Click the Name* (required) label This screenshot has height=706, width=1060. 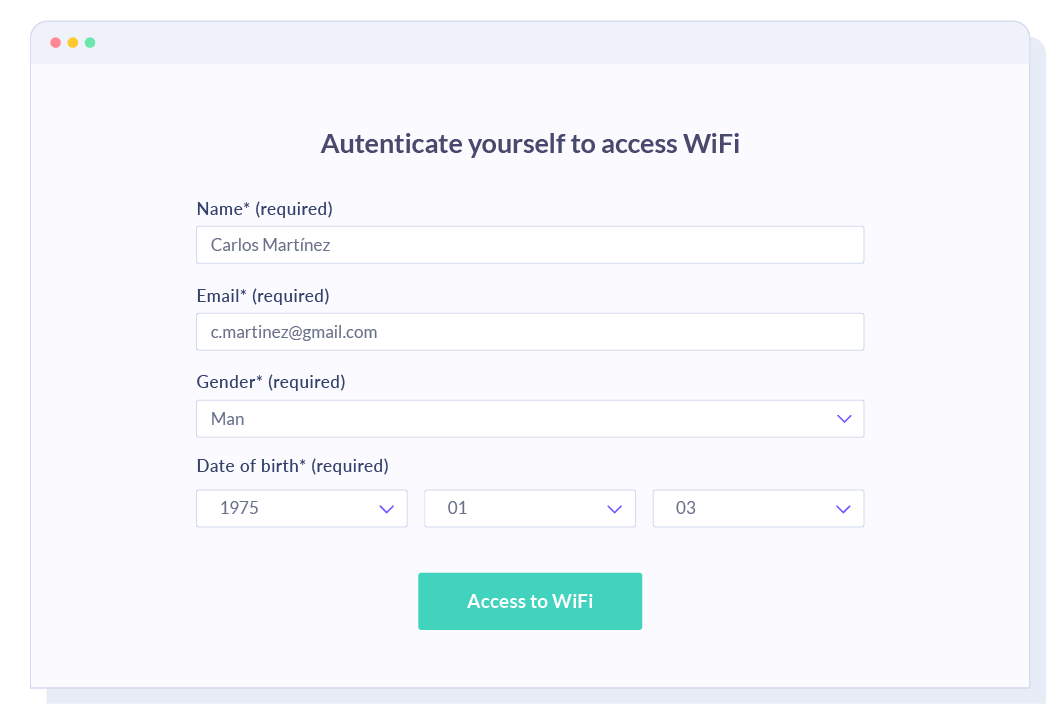point(264,209)
